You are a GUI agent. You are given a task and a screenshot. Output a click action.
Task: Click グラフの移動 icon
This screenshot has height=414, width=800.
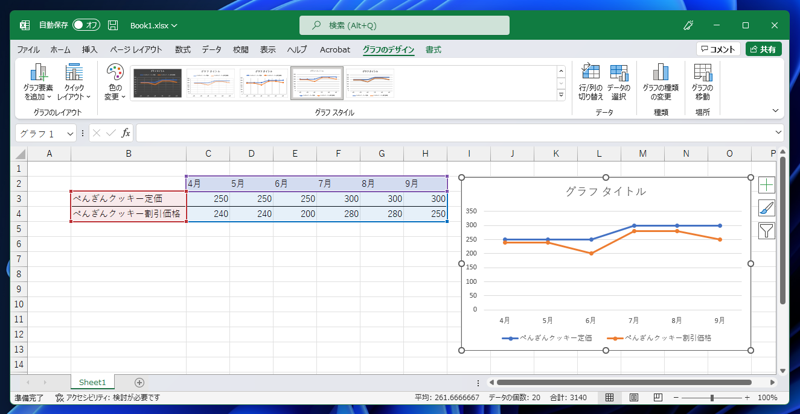(702, 83)
